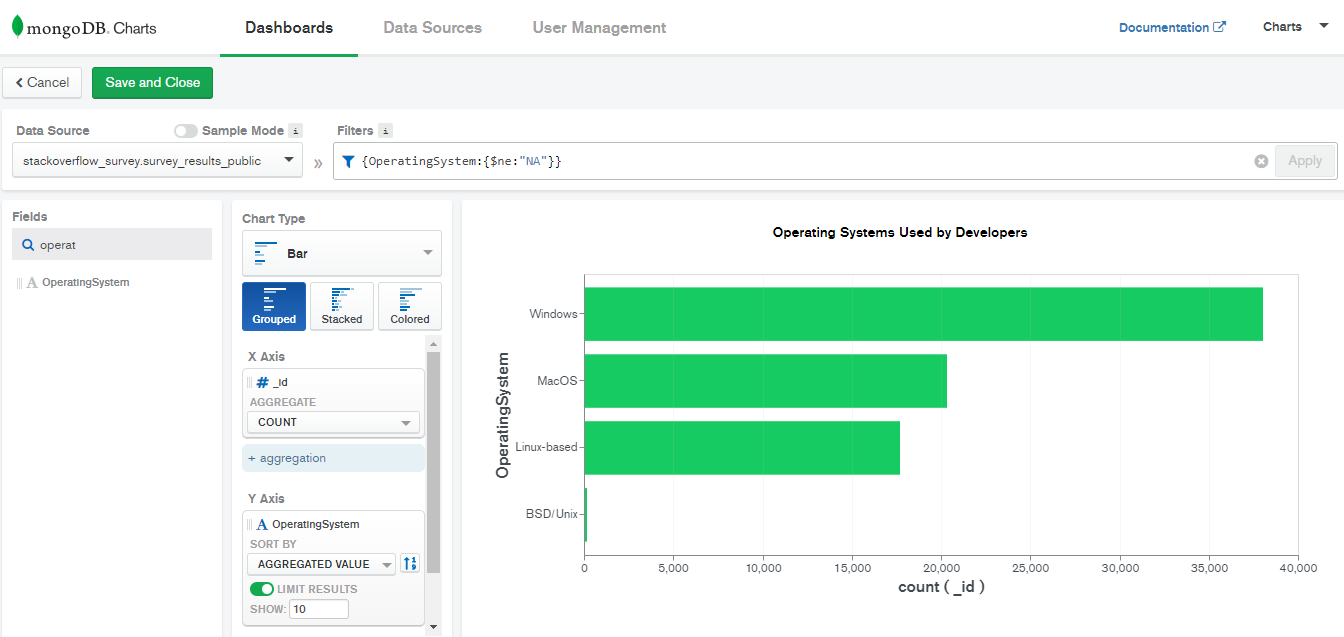Viewport: 1344px width, 637px height.
Task: Click the Windows bar in the chart
Action: pos(923,314)
